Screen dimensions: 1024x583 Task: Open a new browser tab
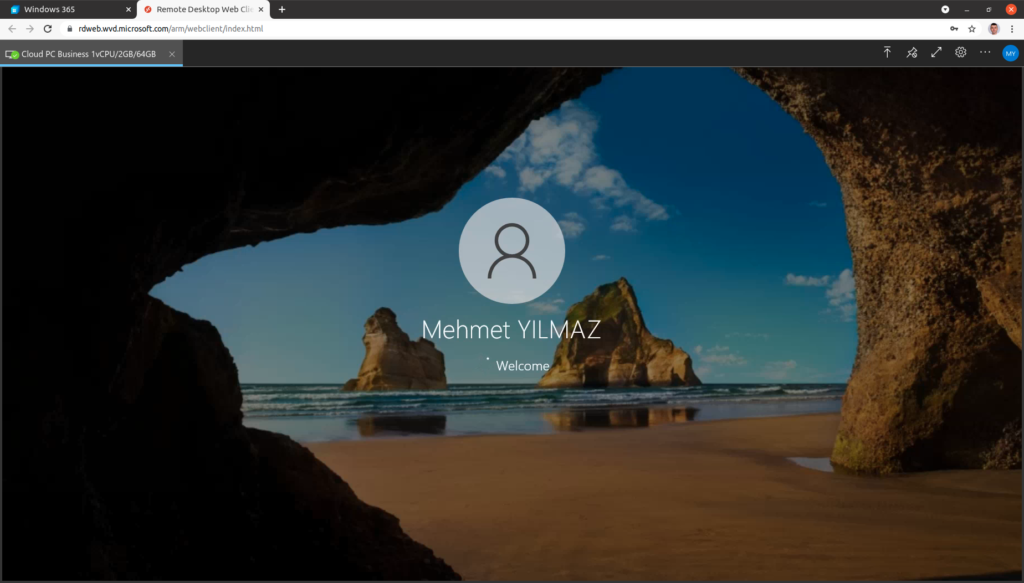(282, 9)
